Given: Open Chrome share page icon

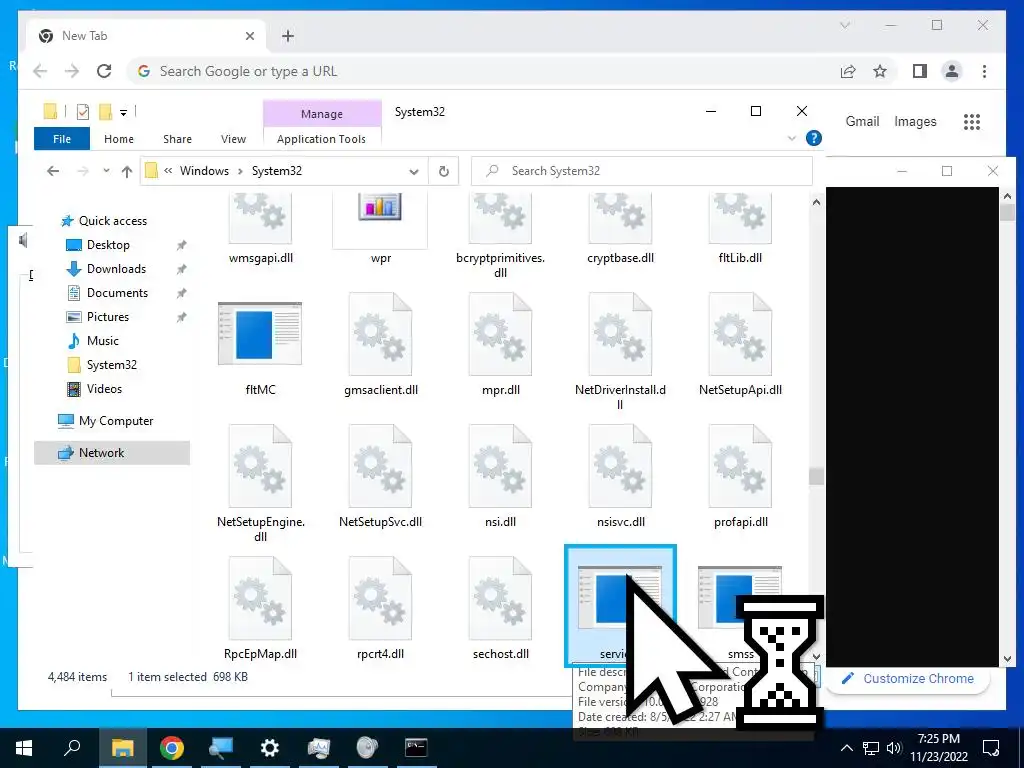Looking at the screenshot, I should click(x=848, y=71).
